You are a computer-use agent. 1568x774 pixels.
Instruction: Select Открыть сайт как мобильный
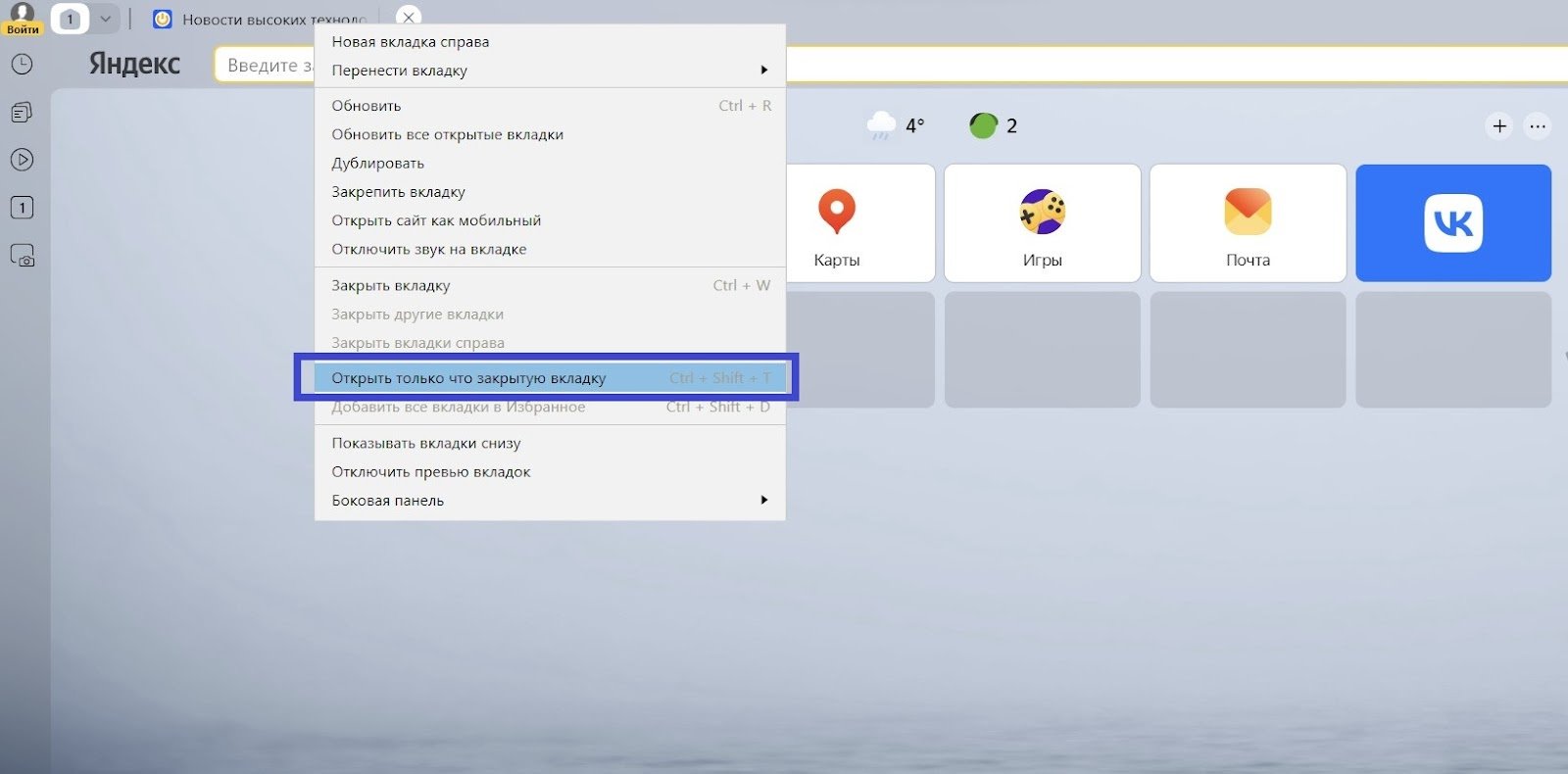click(550, 220)
